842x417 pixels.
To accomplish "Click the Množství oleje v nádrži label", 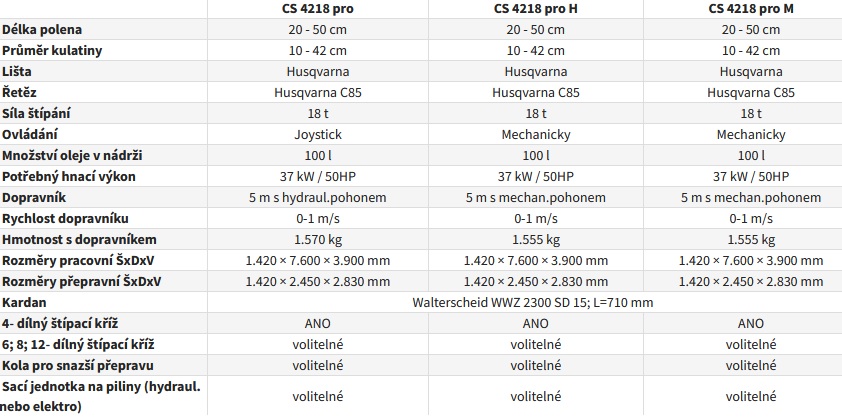I will coord(72,156).
